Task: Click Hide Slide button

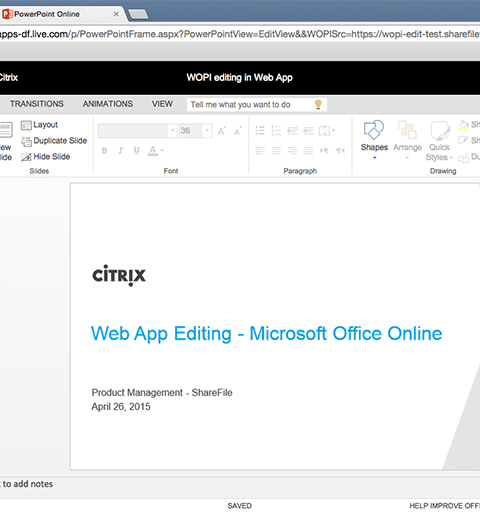Action: [45, 157]
